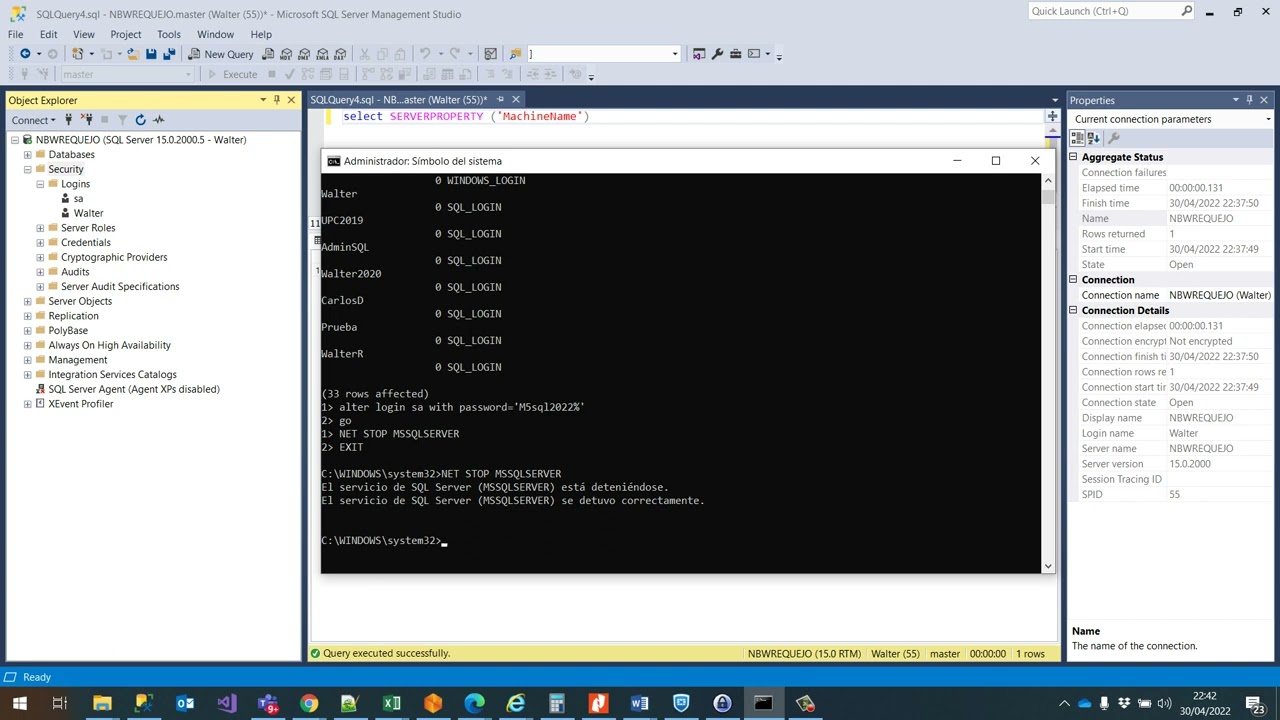Click the Categorized icon in Properties
This screenshot has height=720, width=1280.
pos(1078,138)
